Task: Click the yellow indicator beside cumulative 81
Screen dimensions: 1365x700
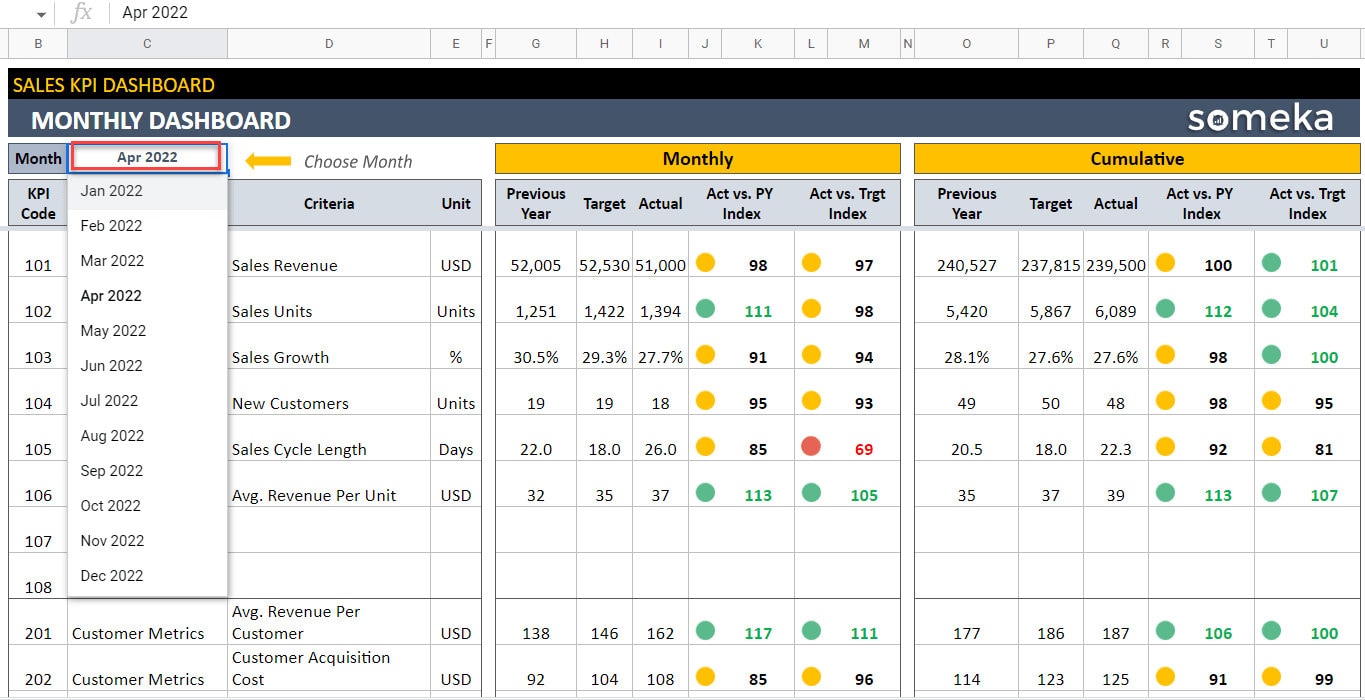Action: coord(1271,446)
